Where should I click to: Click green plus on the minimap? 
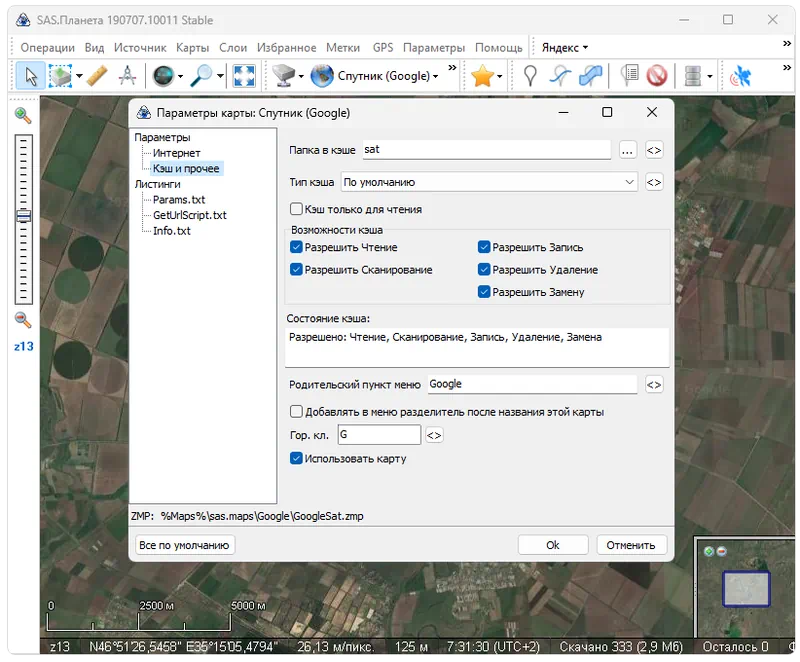(x=709, y=551)
